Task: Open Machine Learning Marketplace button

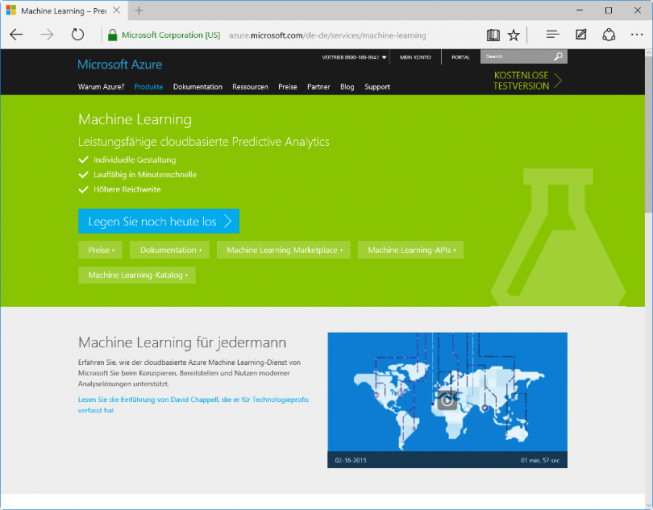Action: pyautogui.click(x=284, y=250)
